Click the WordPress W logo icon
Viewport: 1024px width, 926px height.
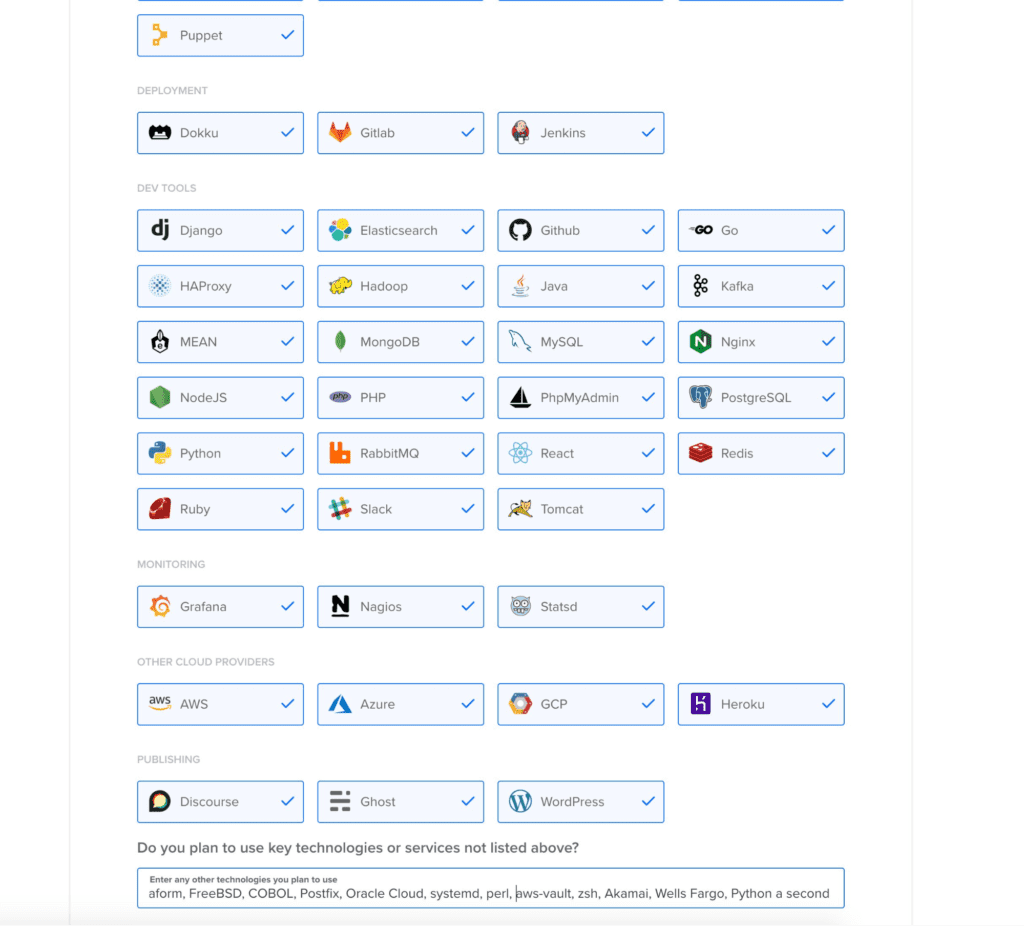click(x=520, y=801)
